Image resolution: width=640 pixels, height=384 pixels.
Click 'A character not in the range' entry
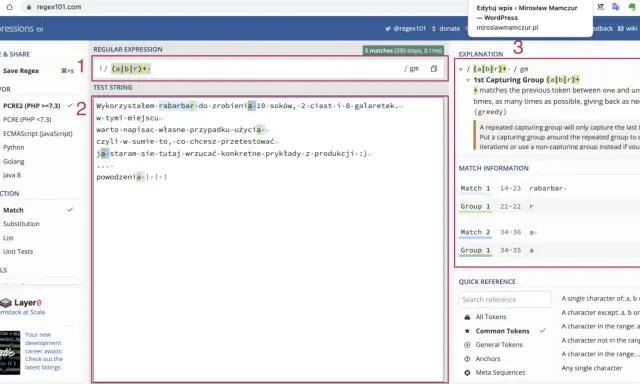600,340
